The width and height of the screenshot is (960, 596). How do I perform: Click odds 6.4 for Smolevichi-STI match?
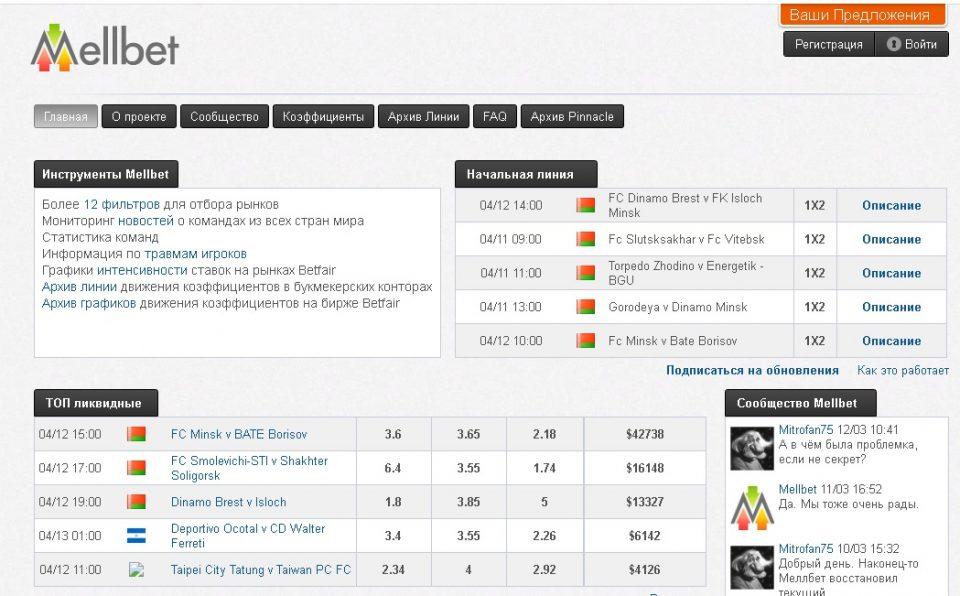coord(392,468)
